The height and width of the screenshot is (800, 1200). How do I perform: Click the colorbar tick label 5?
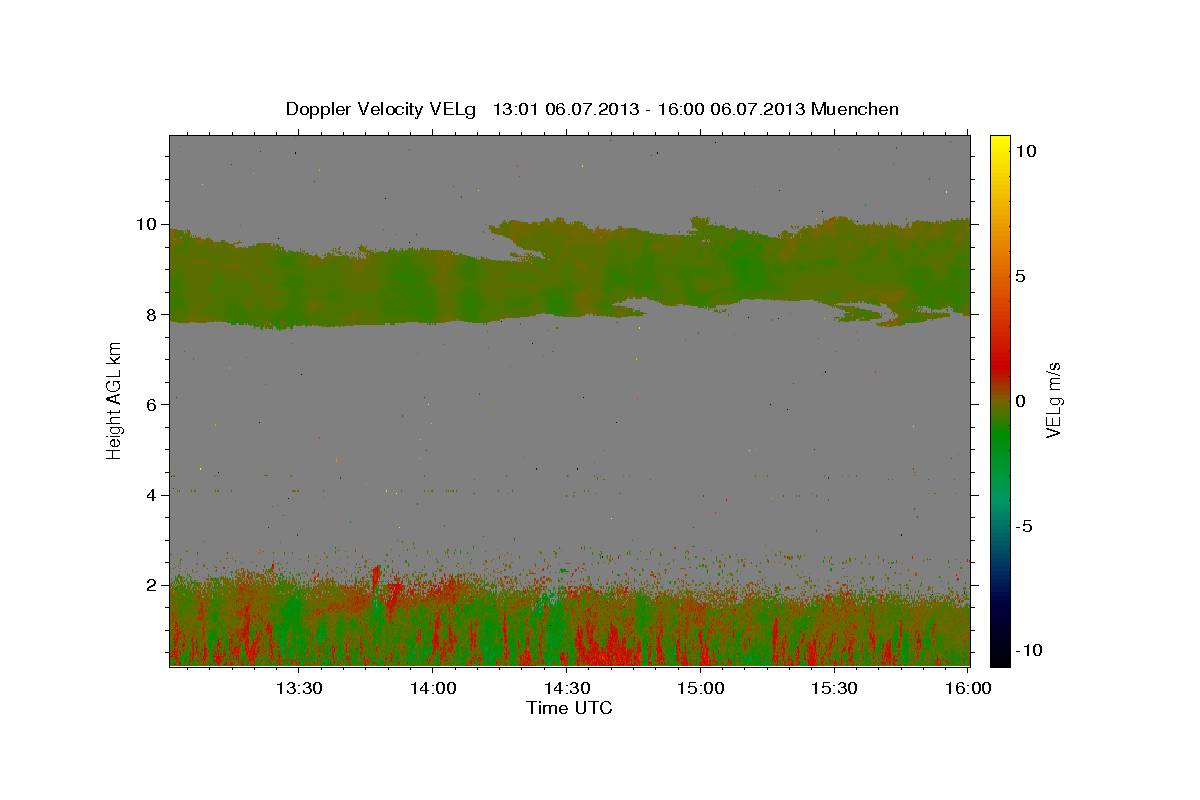click(x=1020, y=275)
